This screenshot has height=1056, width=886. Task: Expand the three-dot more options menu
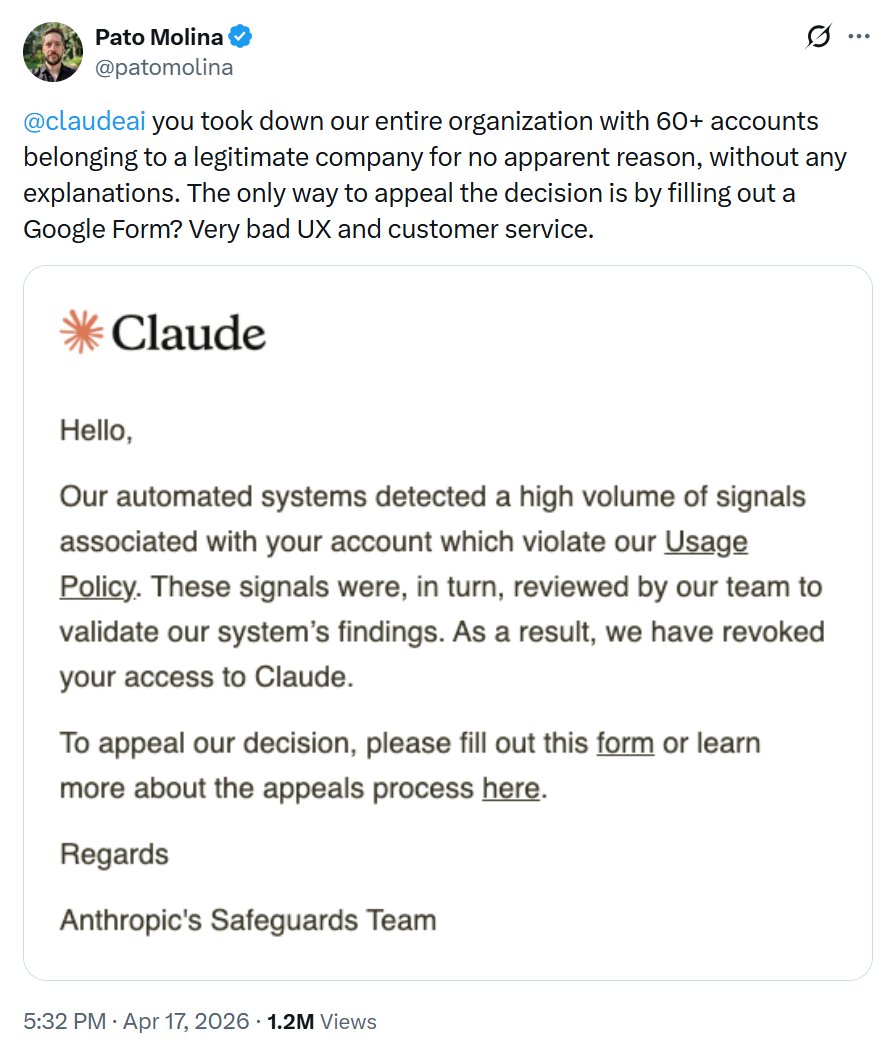point(858,37)
